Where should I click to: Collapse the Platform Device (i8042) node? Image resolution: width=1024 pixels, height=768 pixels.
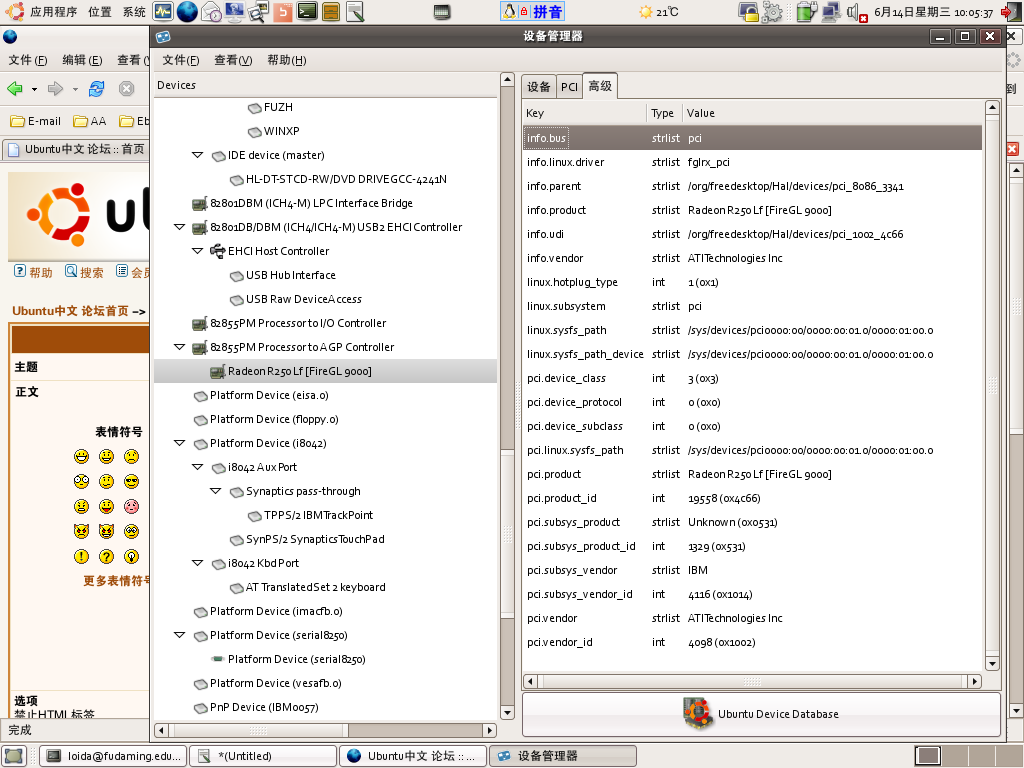click(180, 443)
